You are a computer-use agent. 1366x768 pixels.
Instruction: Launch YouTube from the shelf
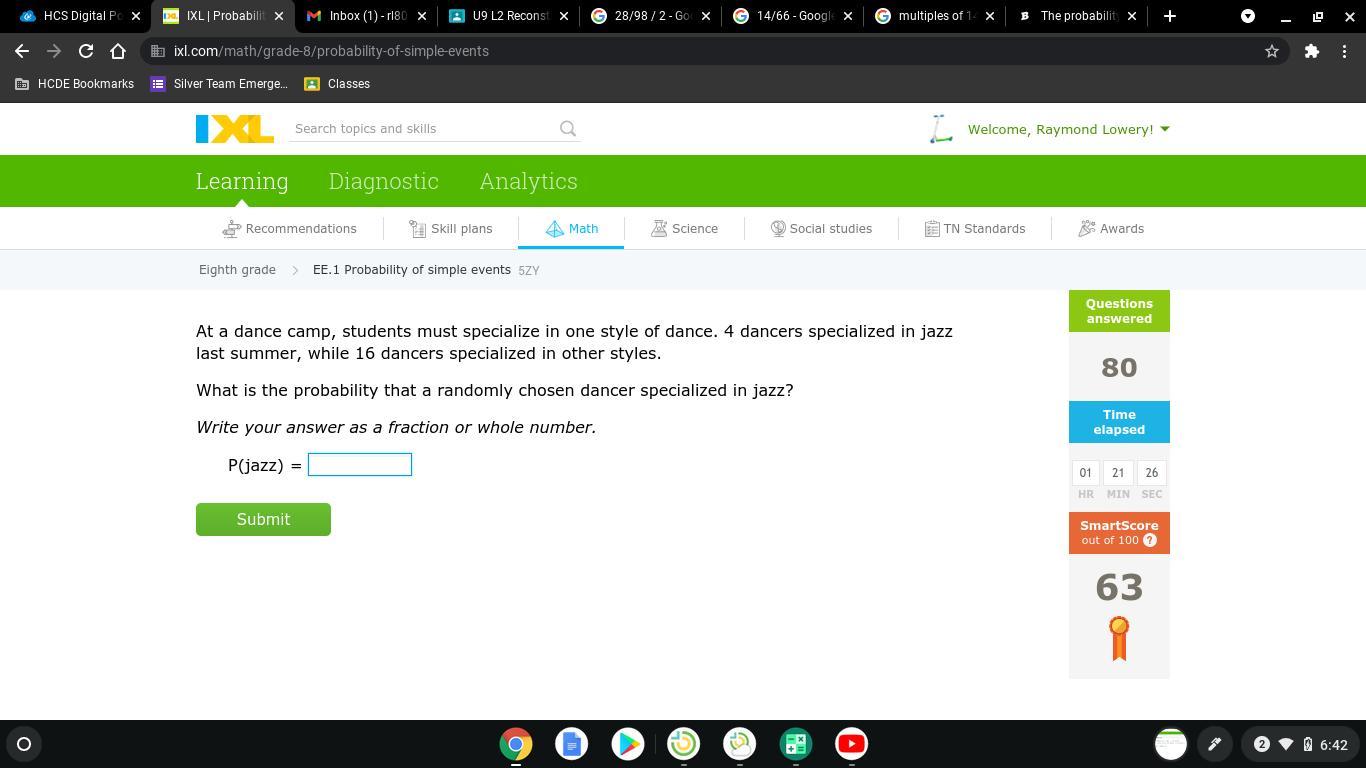tap(852, 744)
